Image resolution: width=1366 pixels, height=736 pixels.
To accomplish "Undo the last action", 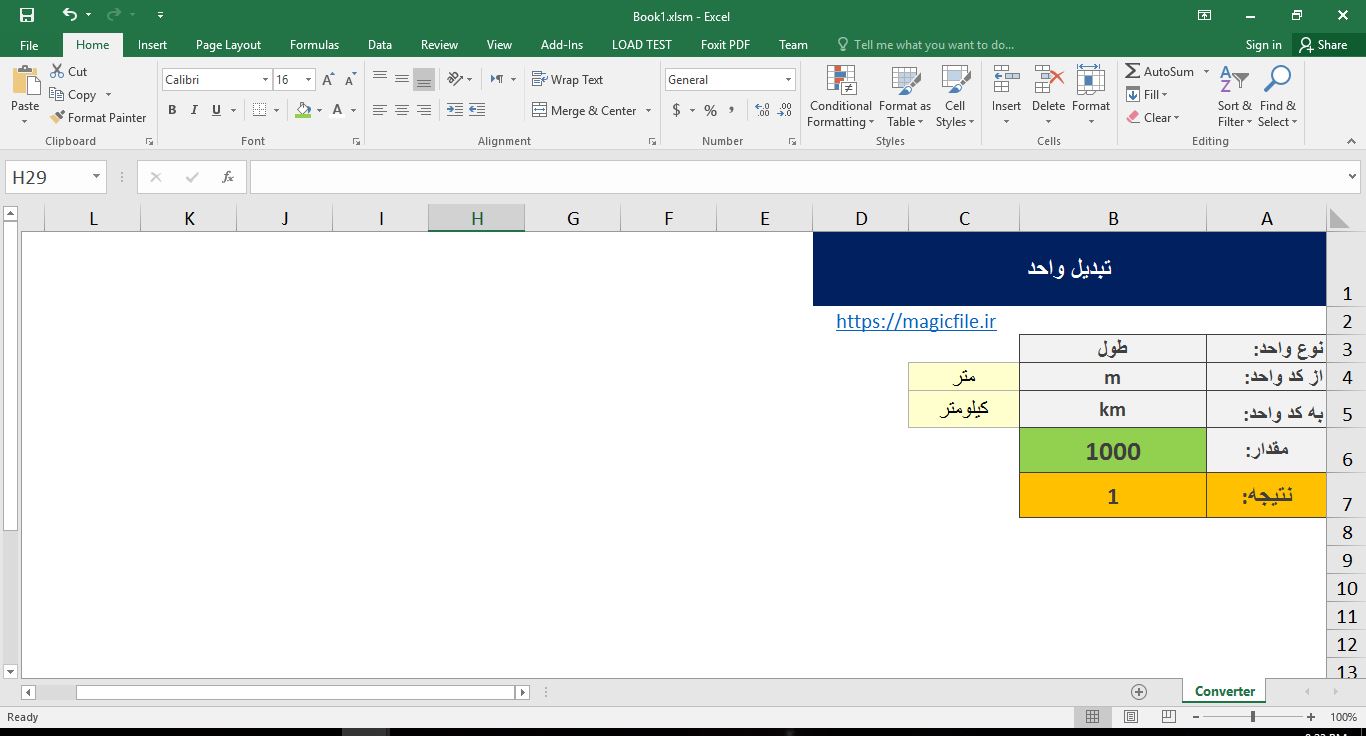I will pyautogui.click(x=69, y=15).
